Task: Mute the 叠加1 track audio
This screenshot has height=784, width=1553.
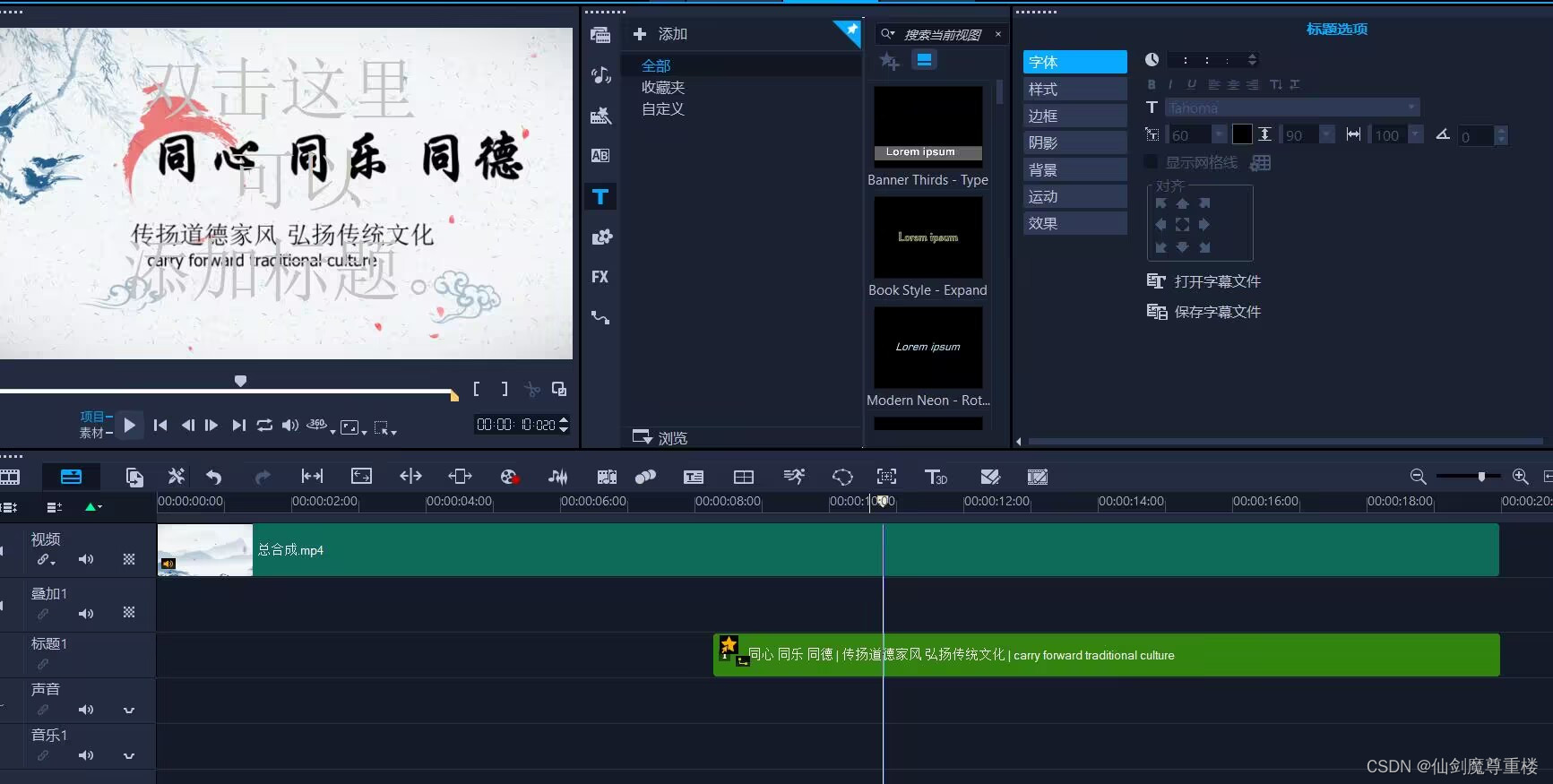Action: pos(86,614)
